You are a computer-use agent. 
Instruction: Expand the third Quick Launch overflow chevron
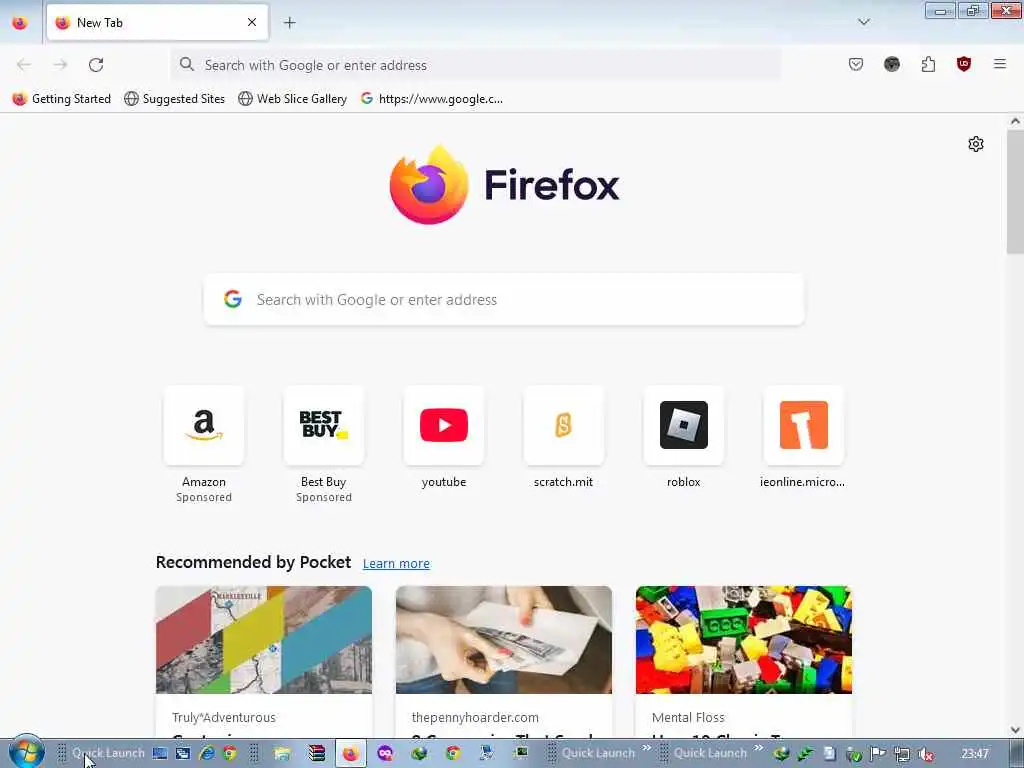click(x=758, y=748)
